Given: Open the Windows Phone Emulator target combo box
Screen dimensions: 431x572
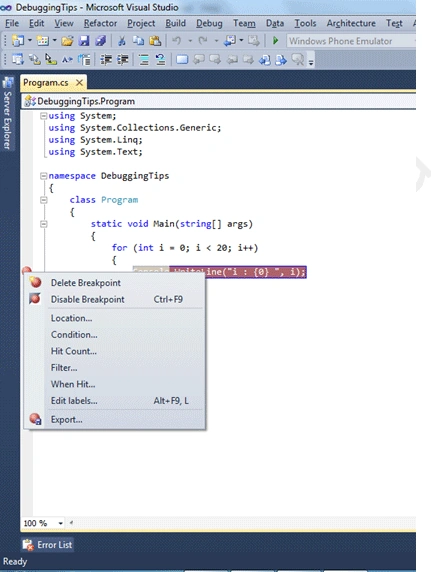Looking at the screenshot, I should pyautogui.click(x=351, y=41).
